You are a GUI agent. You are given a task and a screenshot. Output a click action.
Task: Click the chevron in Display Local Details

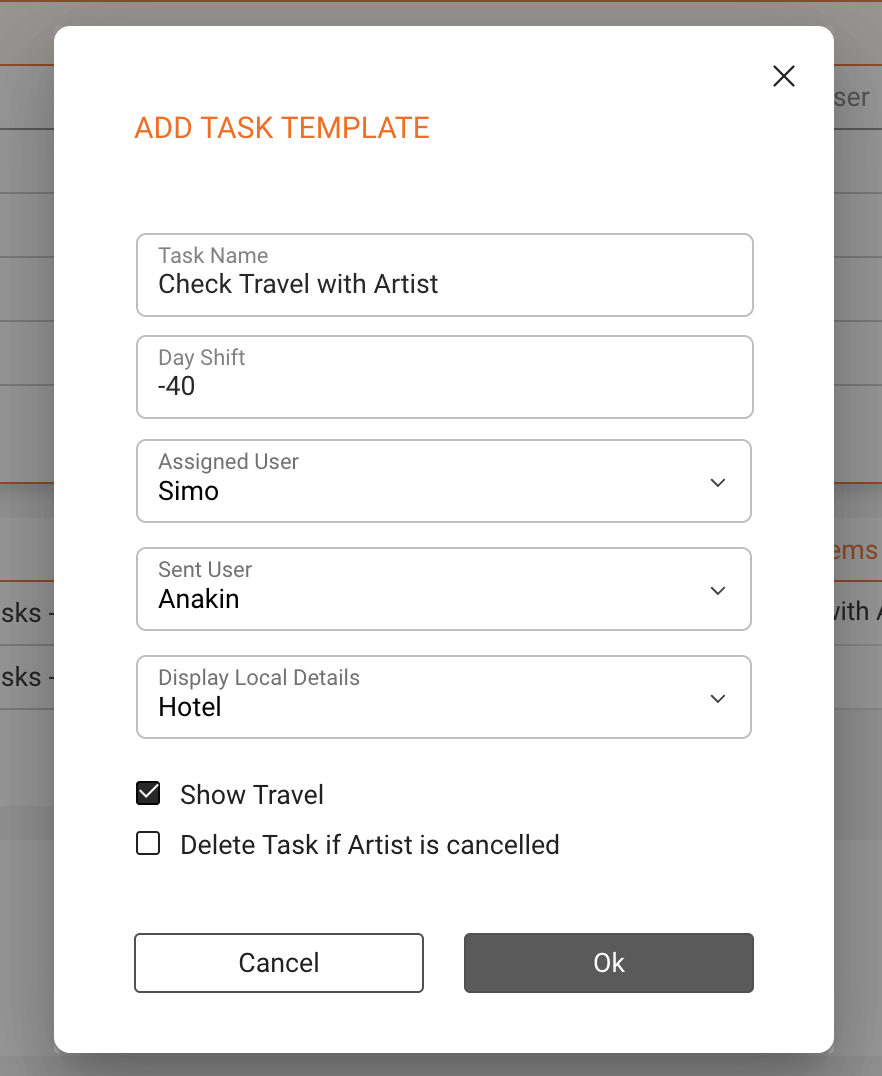click(x=717, y=698)
